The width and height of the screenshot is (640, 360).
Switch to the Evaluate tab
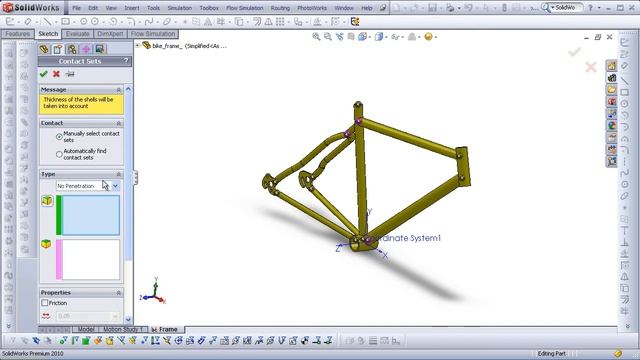[x=77, y=34]
